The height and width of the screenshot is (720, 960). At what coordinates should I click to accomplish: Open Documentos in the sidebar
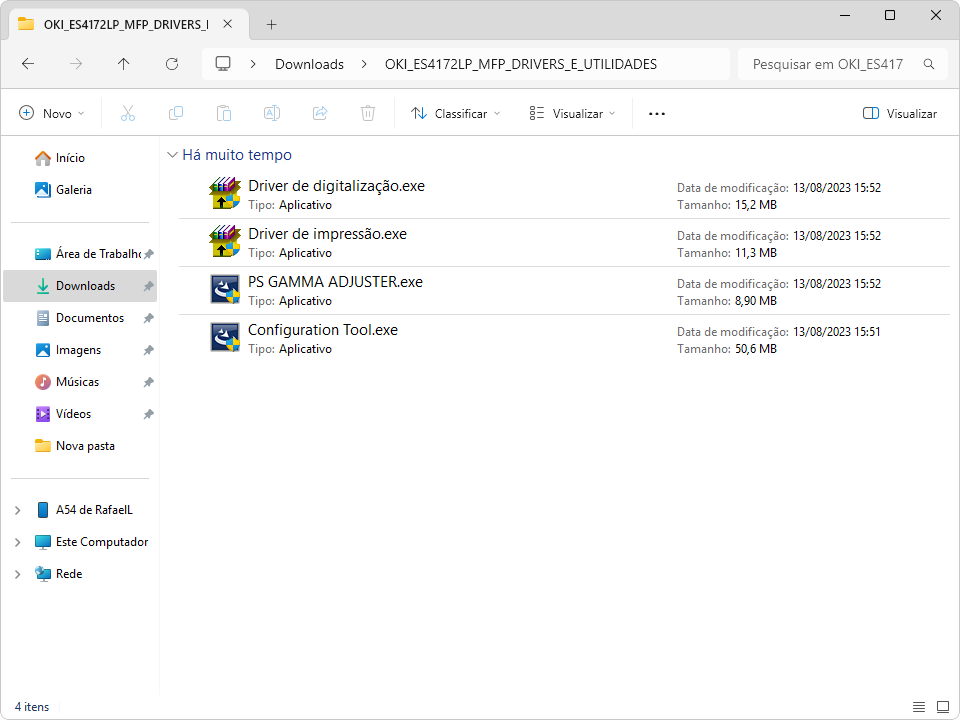(80, 318)
